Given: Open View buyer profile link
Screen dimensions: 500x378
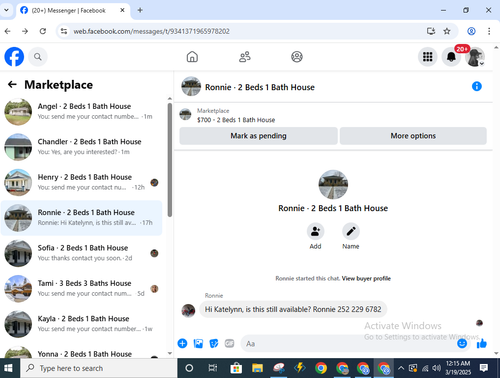Looking at the screenshot, I should click(x=366, y=278).
